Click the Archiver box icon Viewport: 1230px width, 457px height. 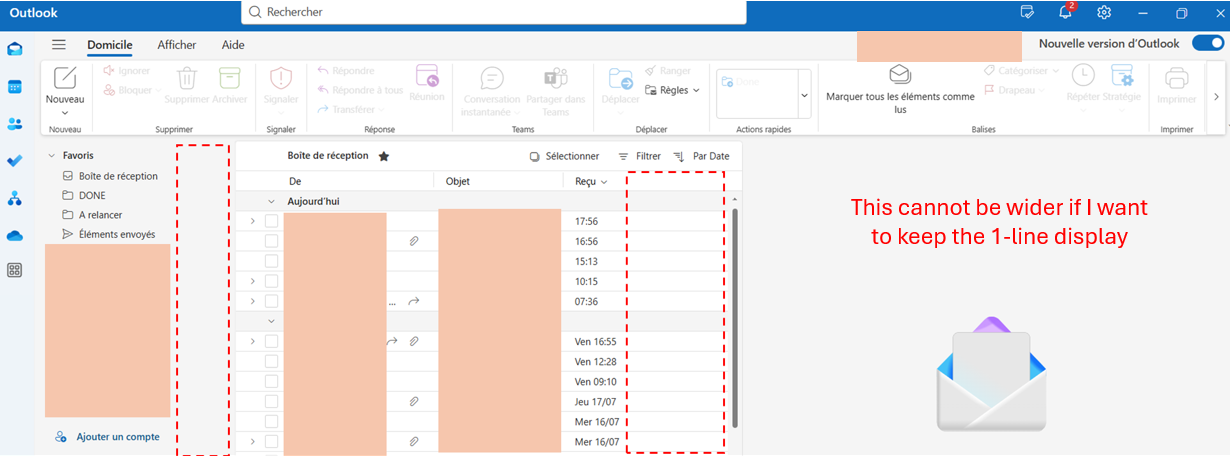click(x=230, y=78)
